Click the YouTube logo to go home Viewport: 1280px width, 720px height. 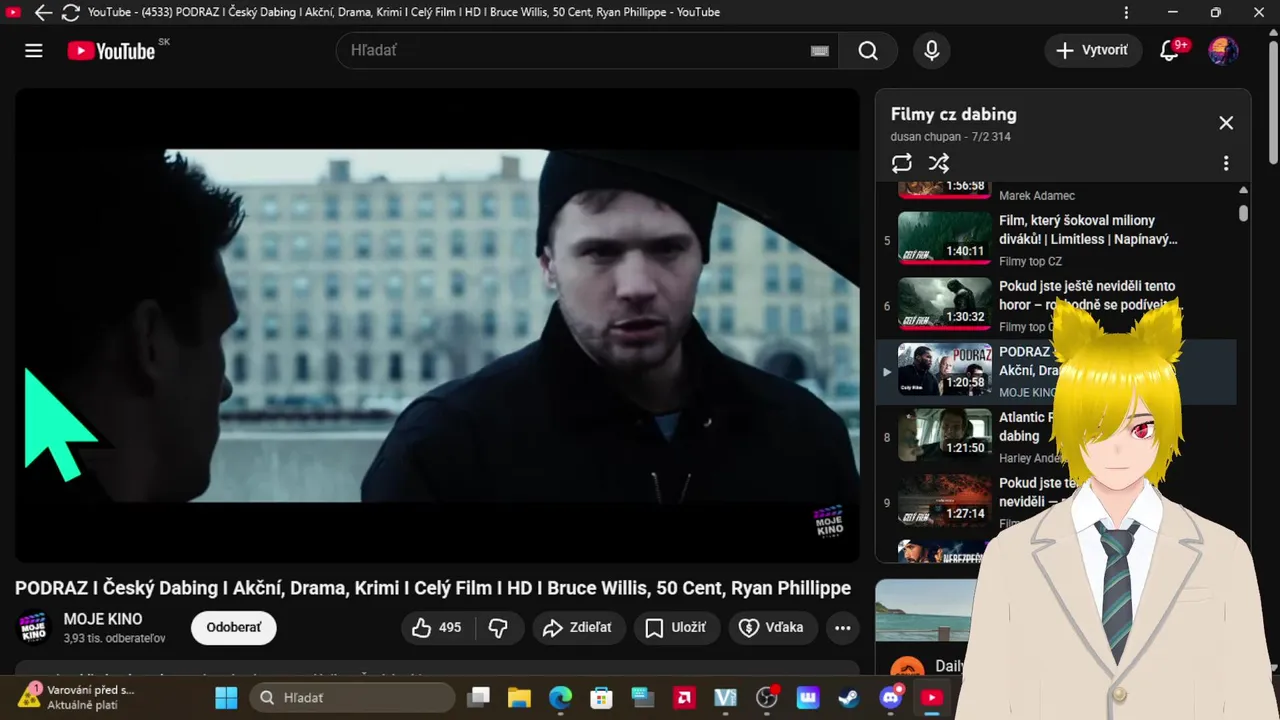tap(111, 51)
